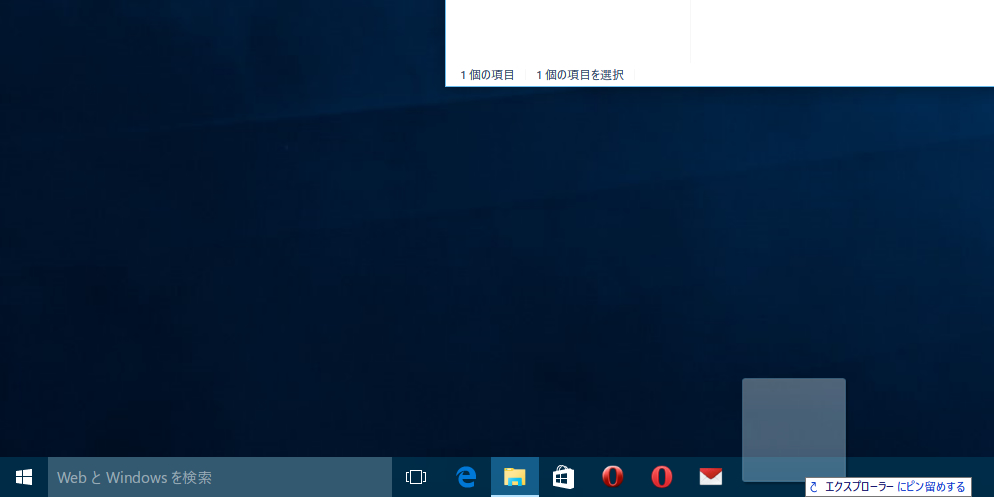Image resolution: width=994 pixels, height=497 pixels.
Task: Click the '1 個の項目' status text
Action: pos(487,75)
